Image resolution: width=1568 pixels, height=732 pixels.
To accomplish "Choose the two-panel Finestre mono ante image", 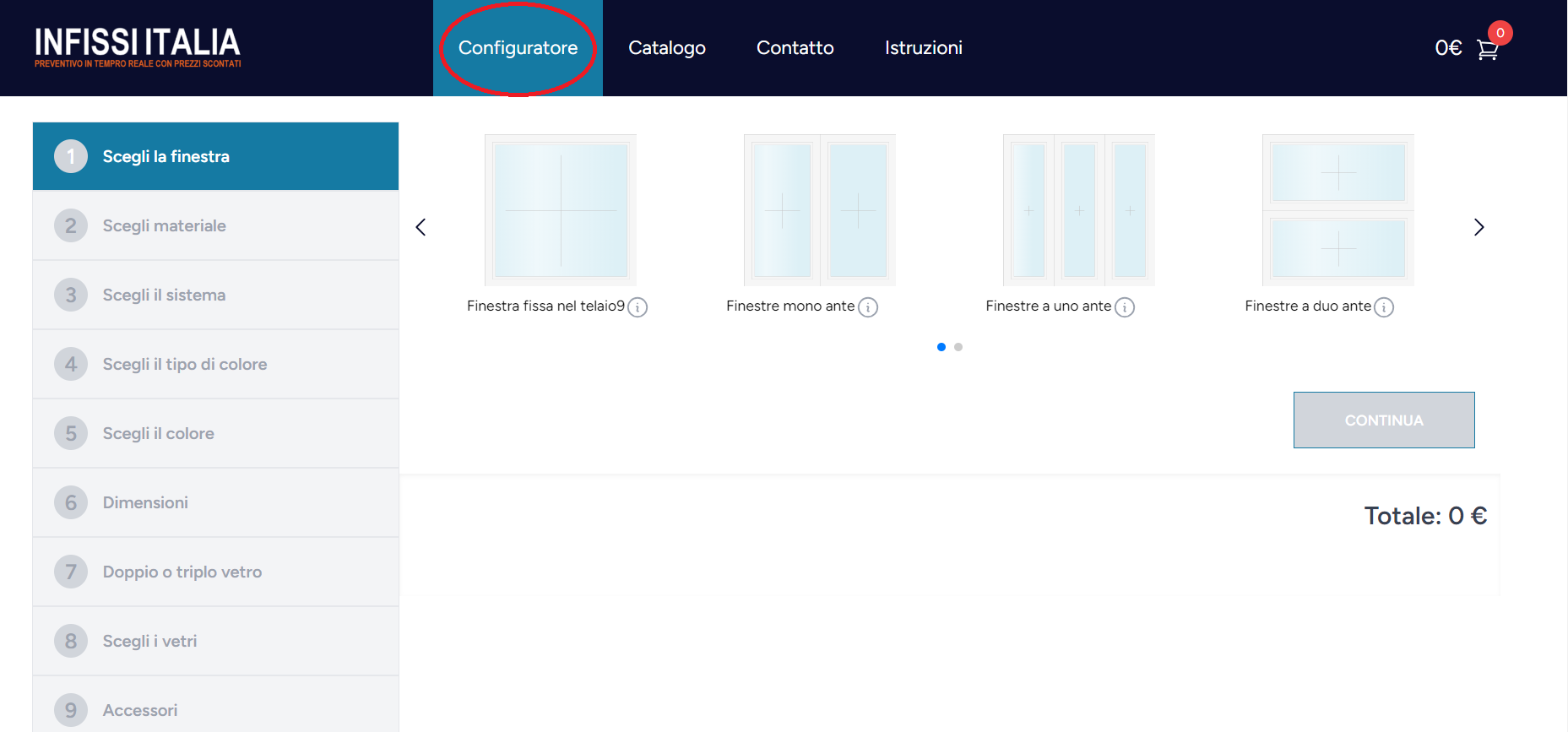I will (819, 210).
